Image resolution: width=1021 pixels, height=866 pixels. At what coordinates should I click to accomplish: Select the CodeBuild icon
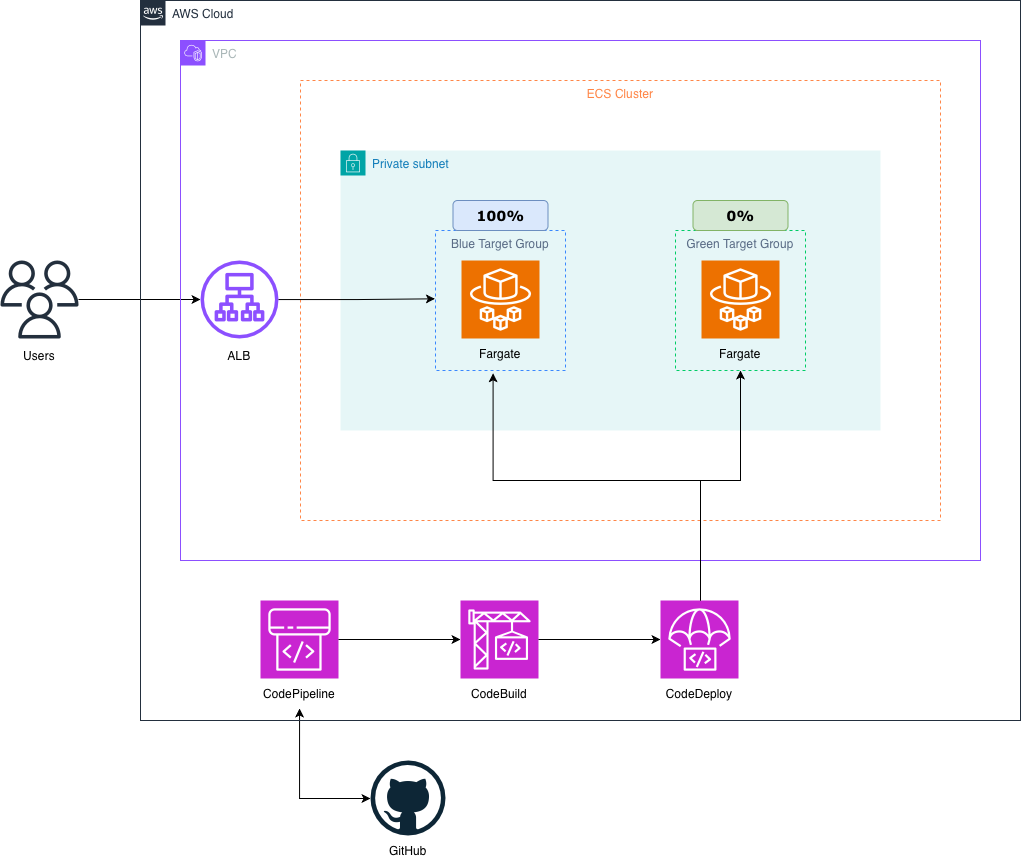(x=499, y=639)
